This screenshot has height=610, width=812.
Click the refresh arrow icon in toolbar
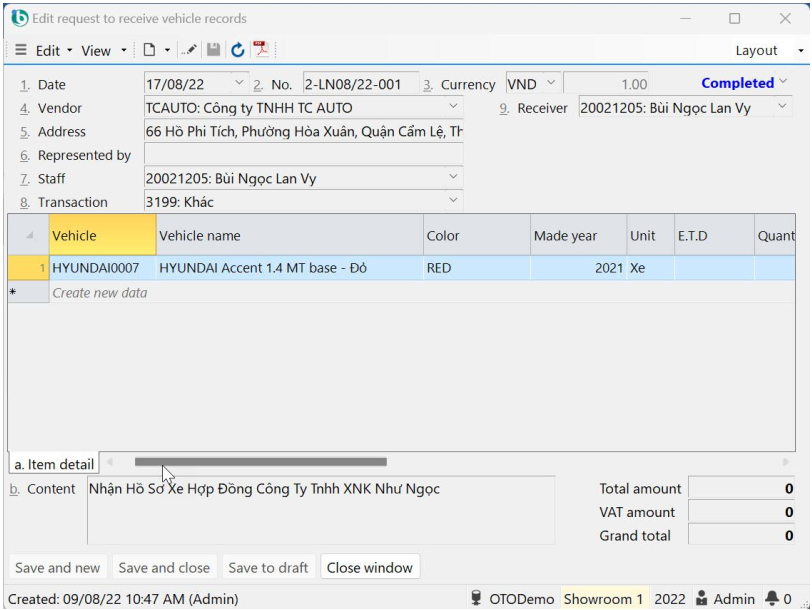pos(238,50)
